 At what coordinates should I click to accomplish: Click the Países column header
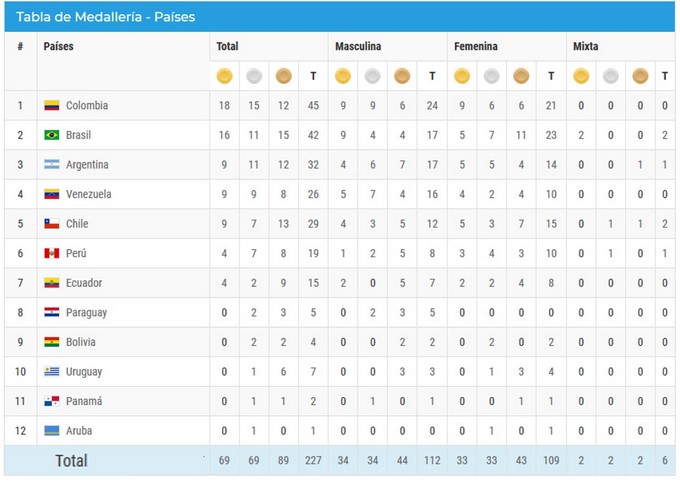(58, 46)
